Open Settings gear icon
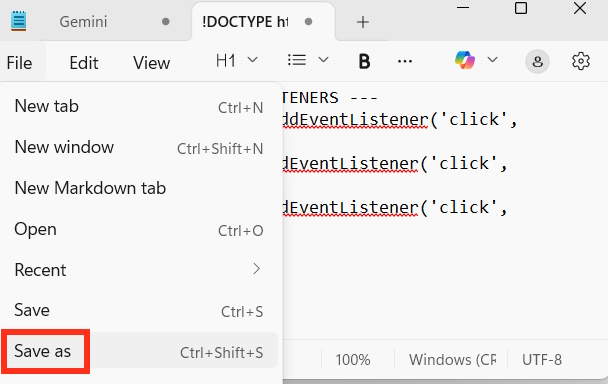The width and height of the screenshot is (608, 384). (581, 61)
